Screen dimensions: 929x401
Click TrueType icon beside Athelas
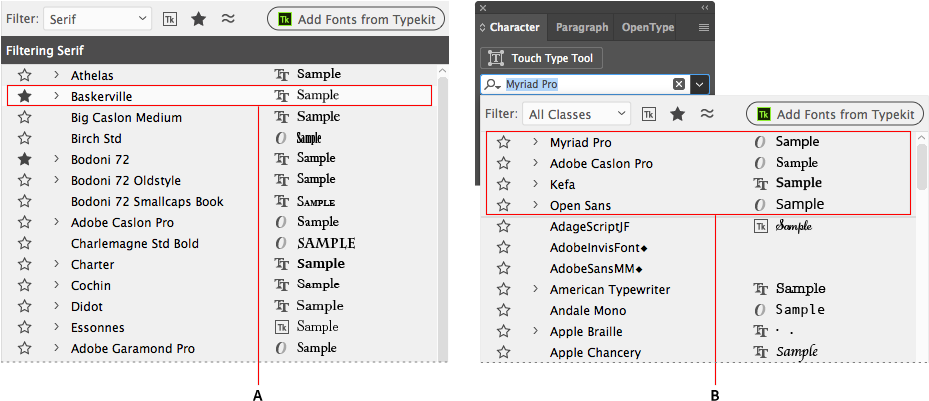click(281, 75)
